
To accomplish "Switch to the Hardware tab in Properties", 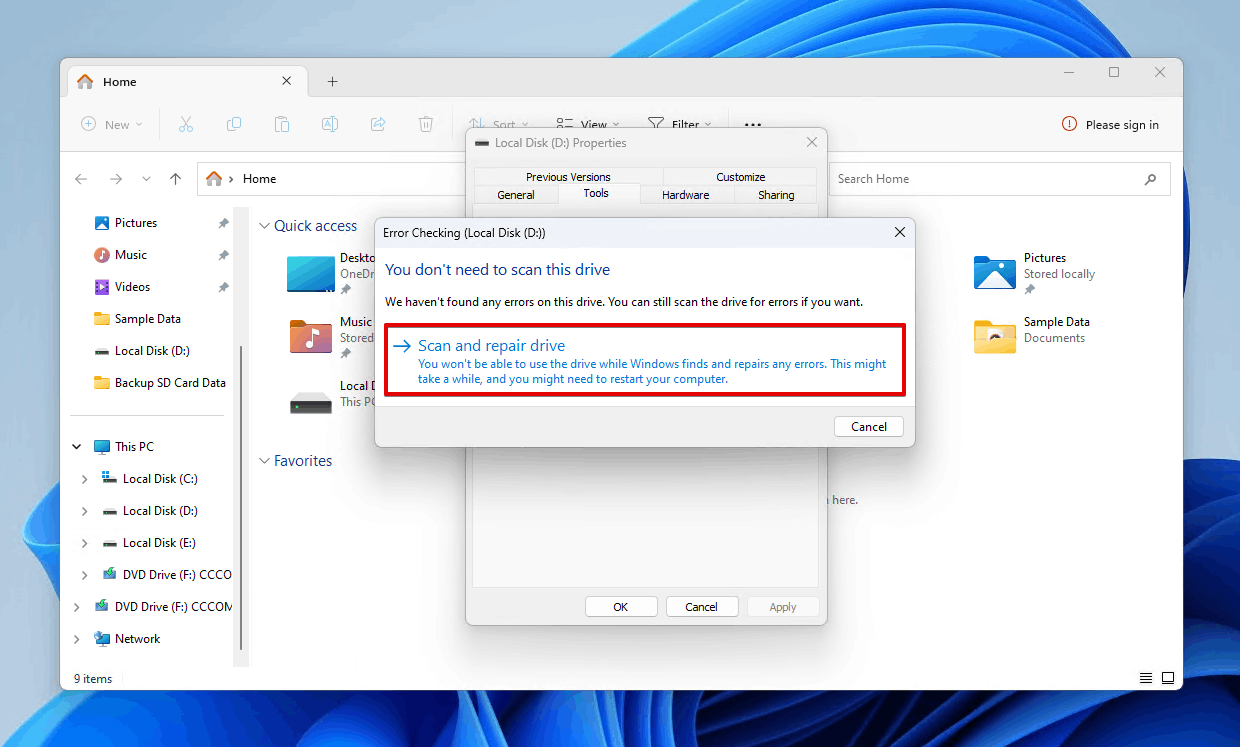I will click(686, 195).
